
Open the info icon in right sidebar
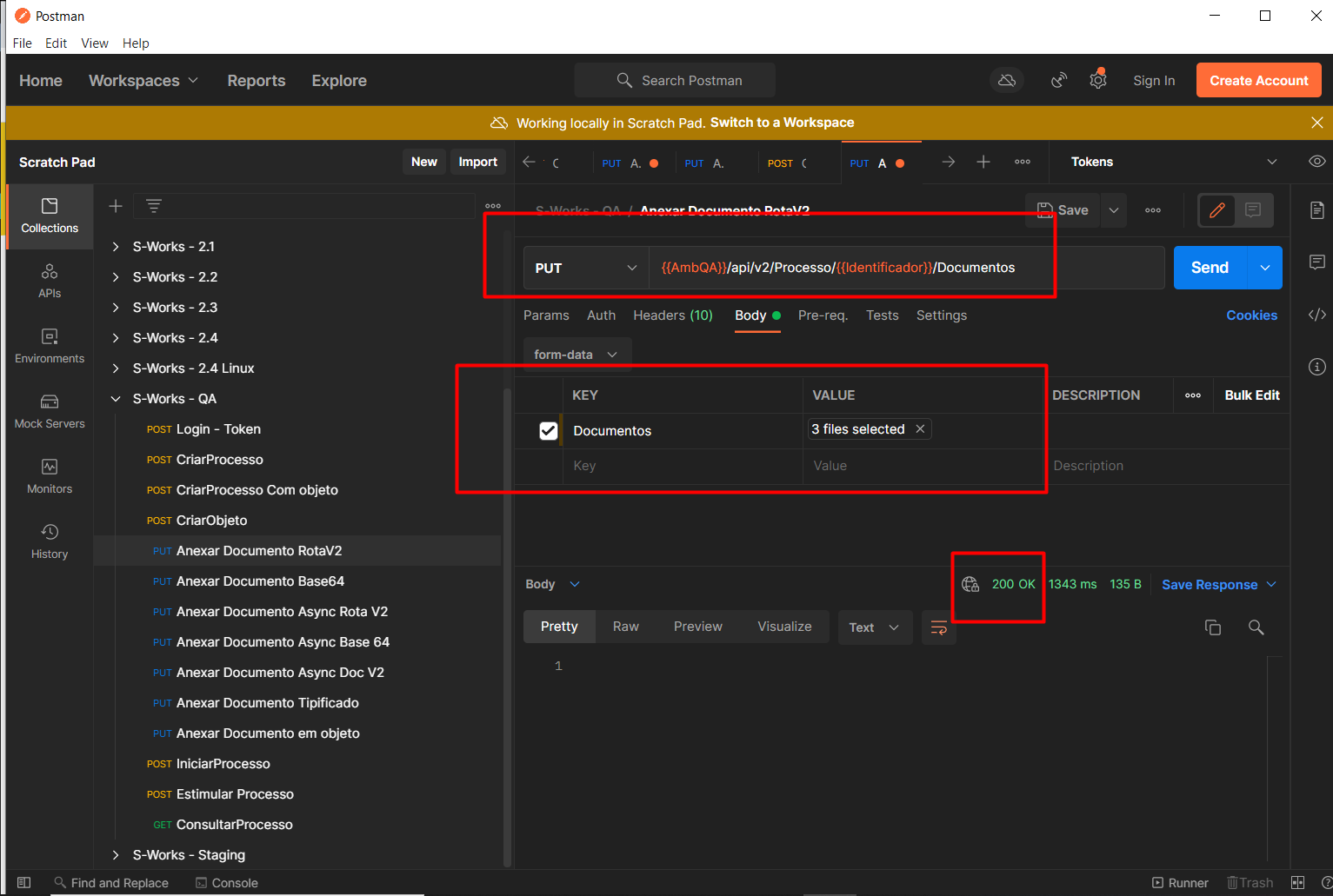(1317, 367)
